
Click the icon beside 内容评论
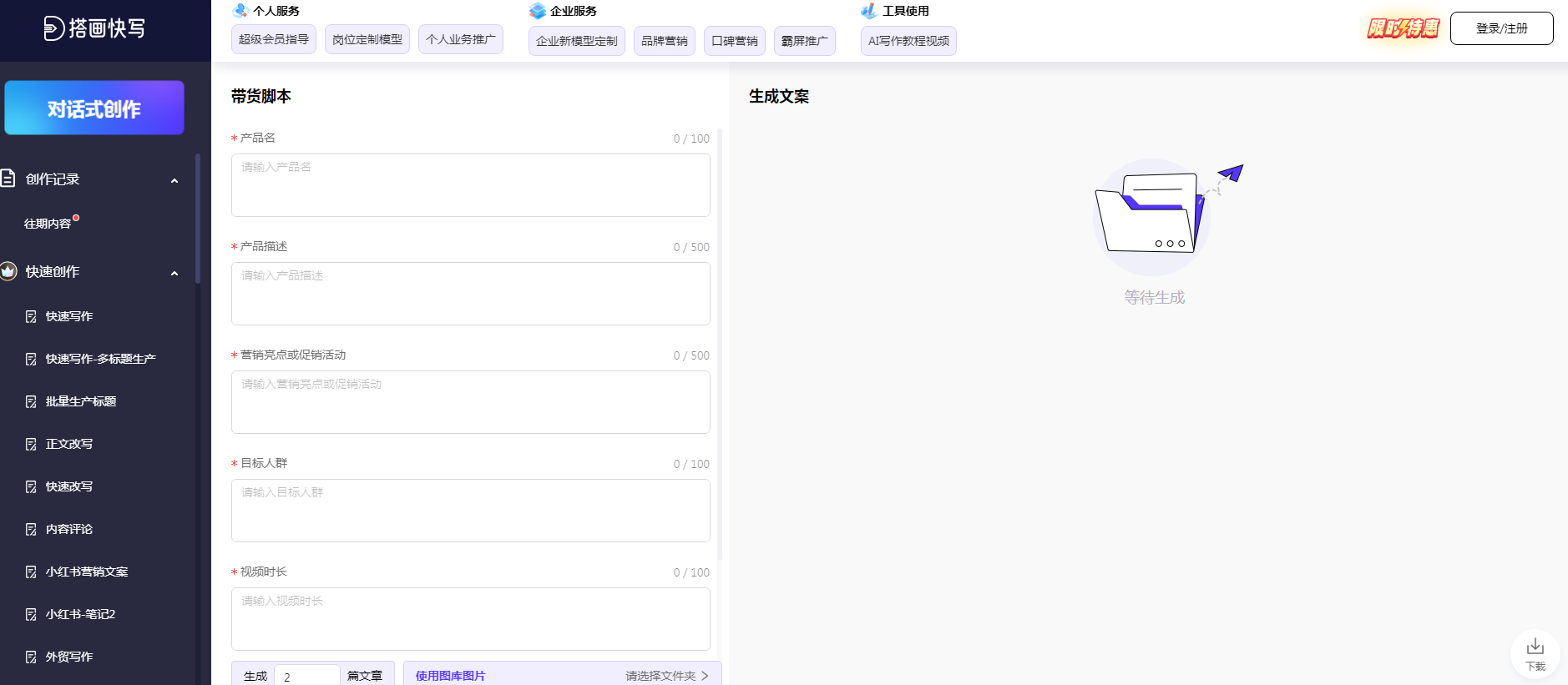pos(31,529)
